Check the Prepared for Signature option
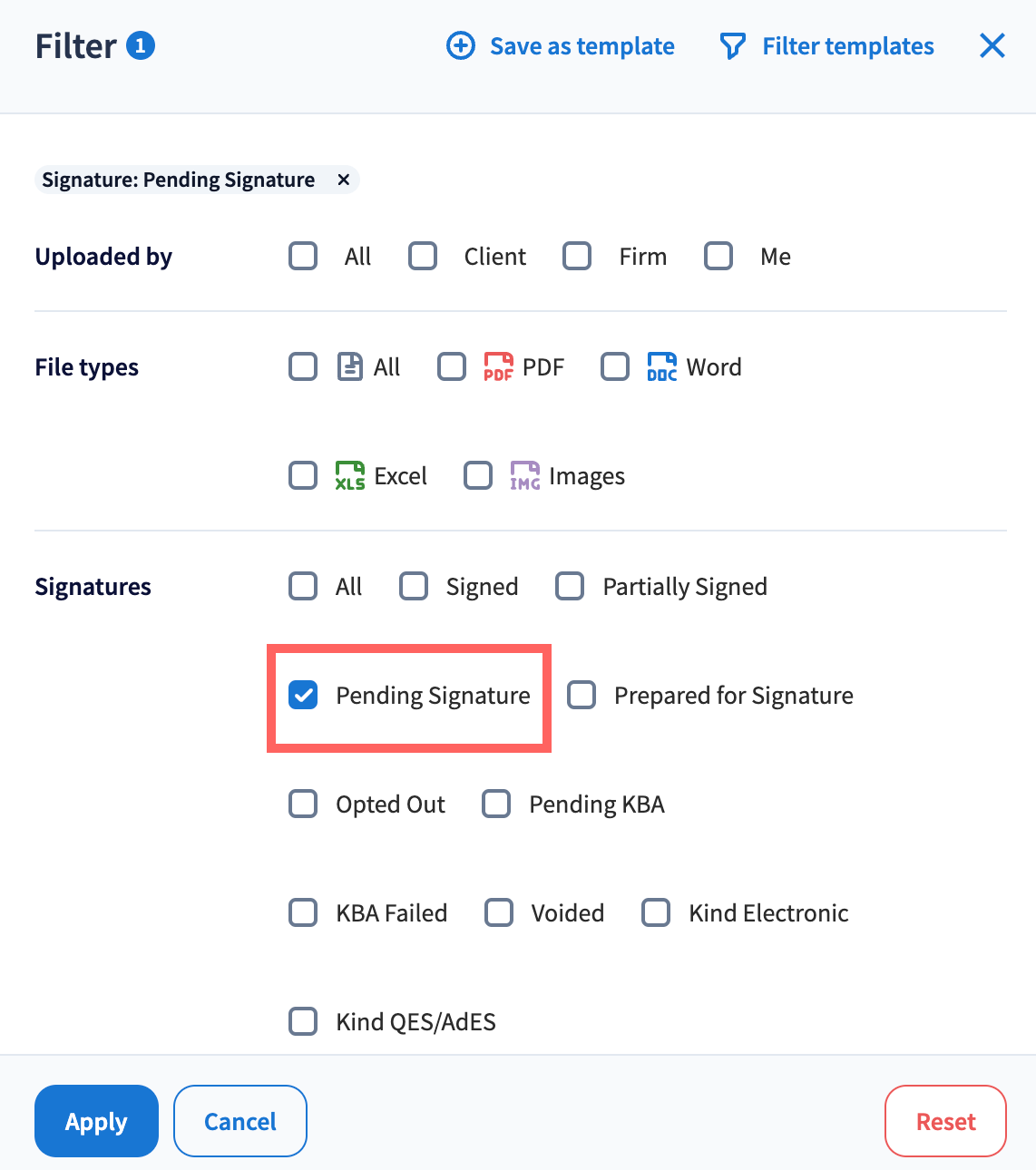Image resolution: width=1036 pixels, height=1170 pixels. [x=582, y=696]
